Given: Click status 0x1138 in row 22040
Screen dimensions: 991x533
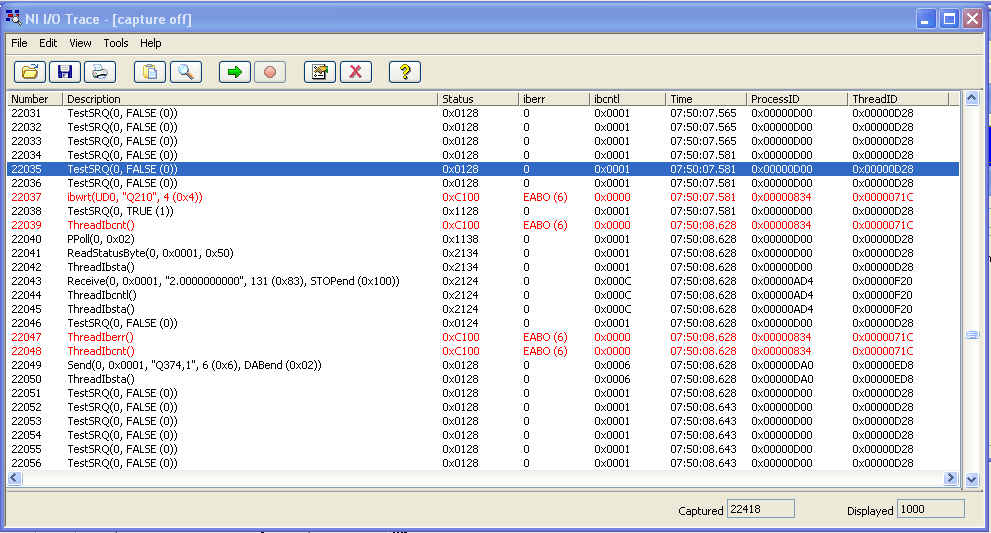Looking at the screenshot, I should point(460,239).
